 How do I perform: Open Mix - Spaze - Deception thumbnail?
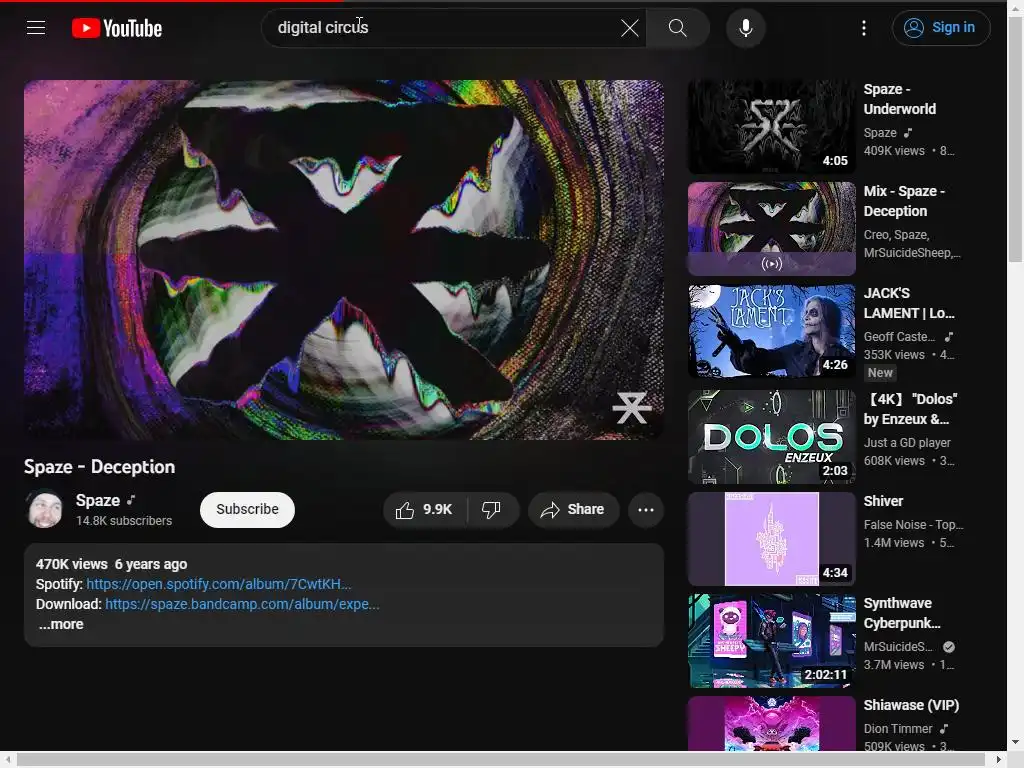point(772,229)
